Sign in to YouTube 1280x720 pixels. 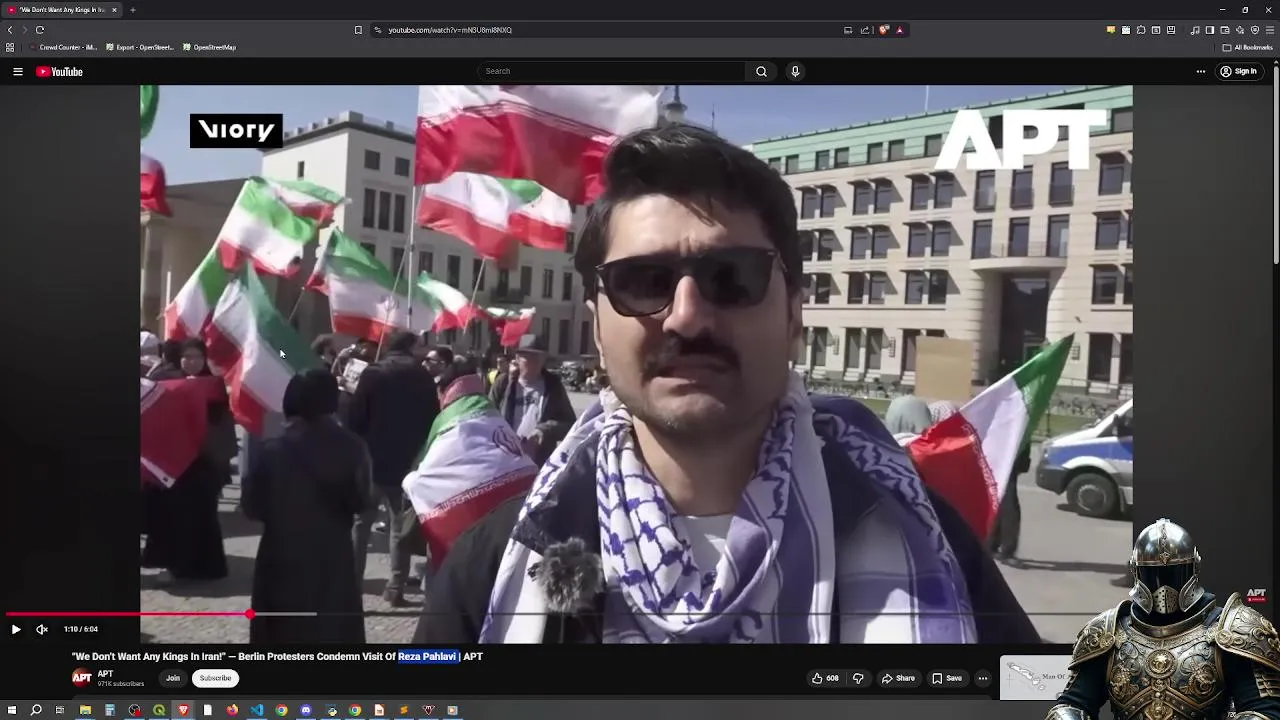(x=1238, y=71)
